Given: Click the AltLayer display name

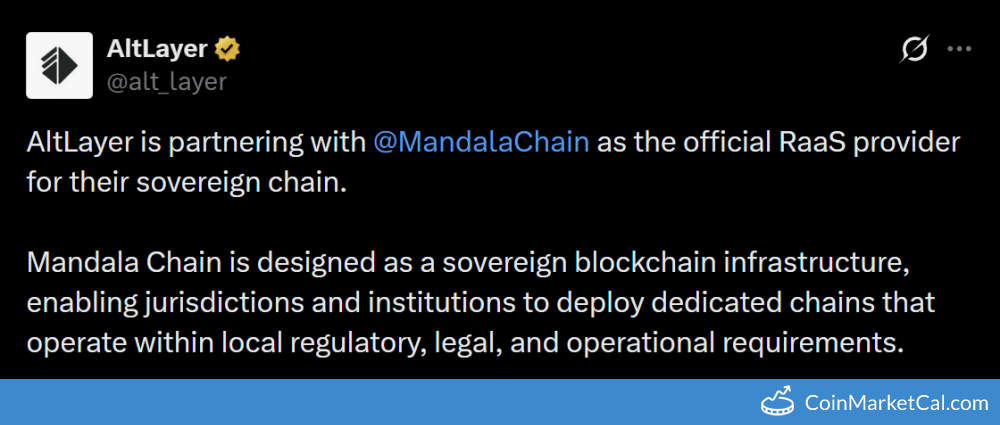Looking at the screenshot, I should click(x=159, y=48).
